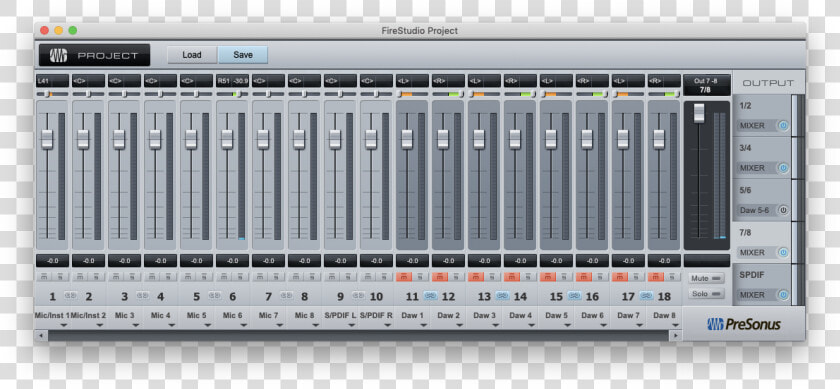Click the PreSonus PROJECT logo
Viewport: 840px width, 389px height.
click(94, 55)
